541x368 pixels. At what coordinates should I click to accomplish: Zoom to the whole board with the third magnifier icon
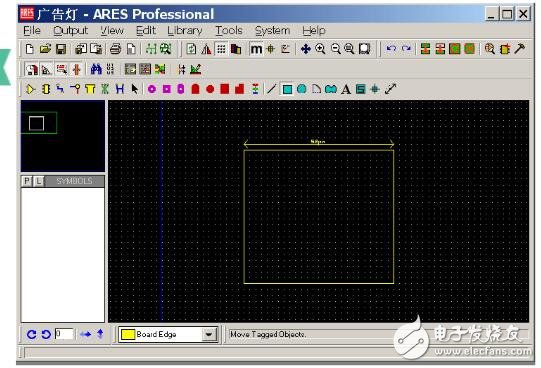pyautogui.click(x=350, y=49)
